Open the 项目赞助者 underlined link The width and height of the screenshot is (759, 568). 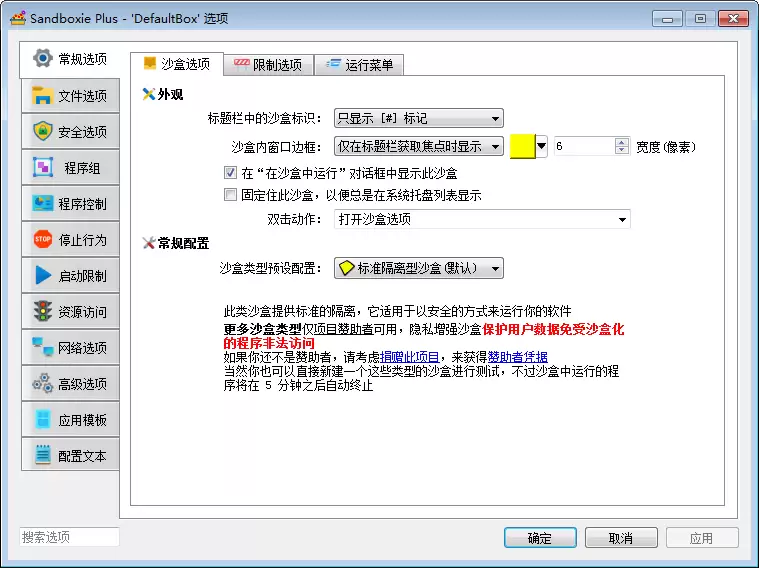click(x=344, y=330)
